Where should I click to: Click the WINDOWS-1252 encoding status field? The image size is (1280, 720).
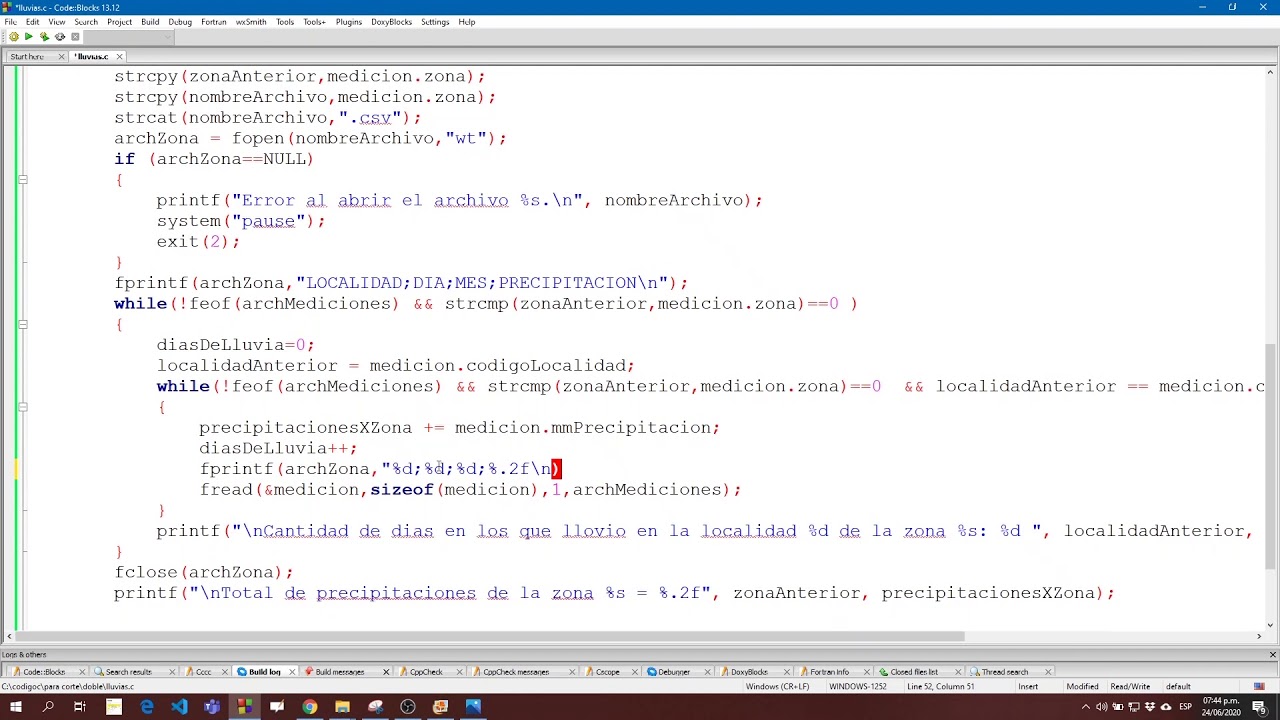[865, 687]
